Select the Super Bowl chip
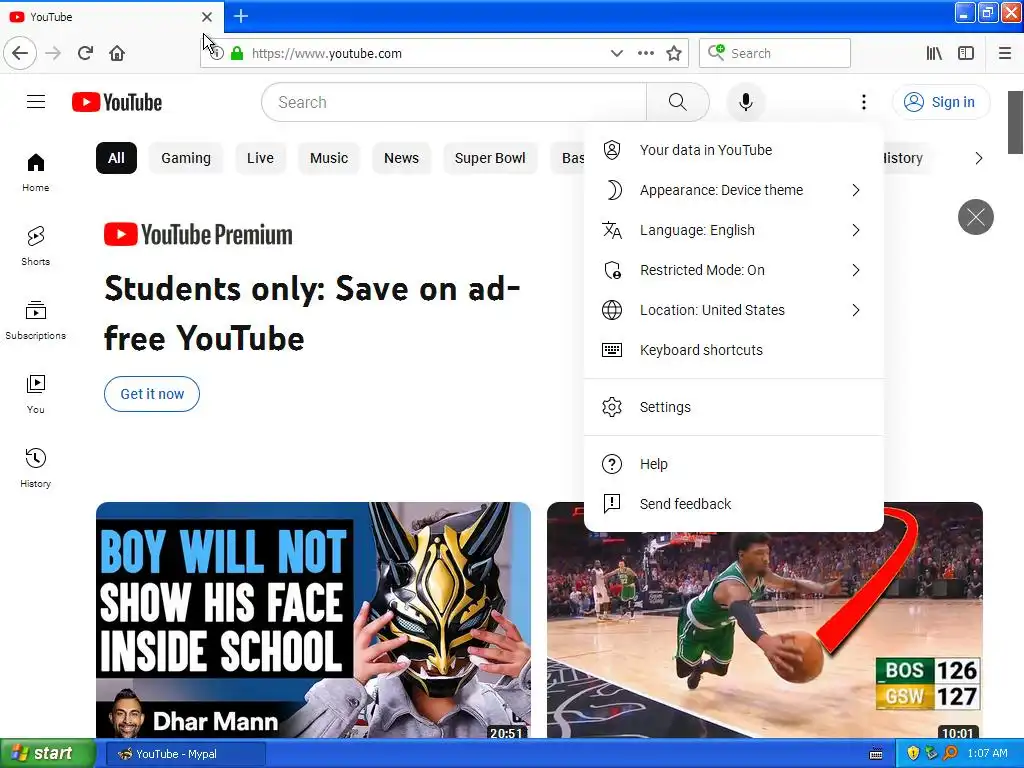This screenshot has width=1024, height=768. coord(490,158)
